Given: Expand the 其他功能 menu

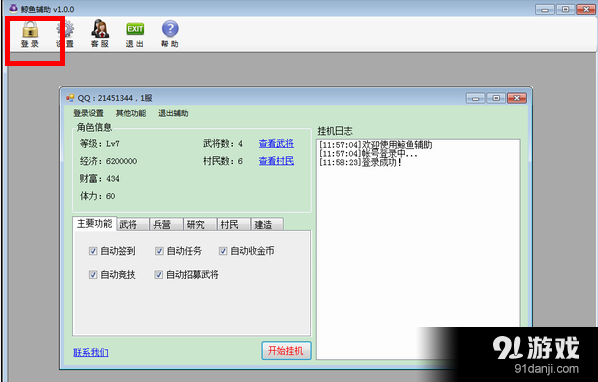Looking at the screenshot, I should tap(131, 113).
